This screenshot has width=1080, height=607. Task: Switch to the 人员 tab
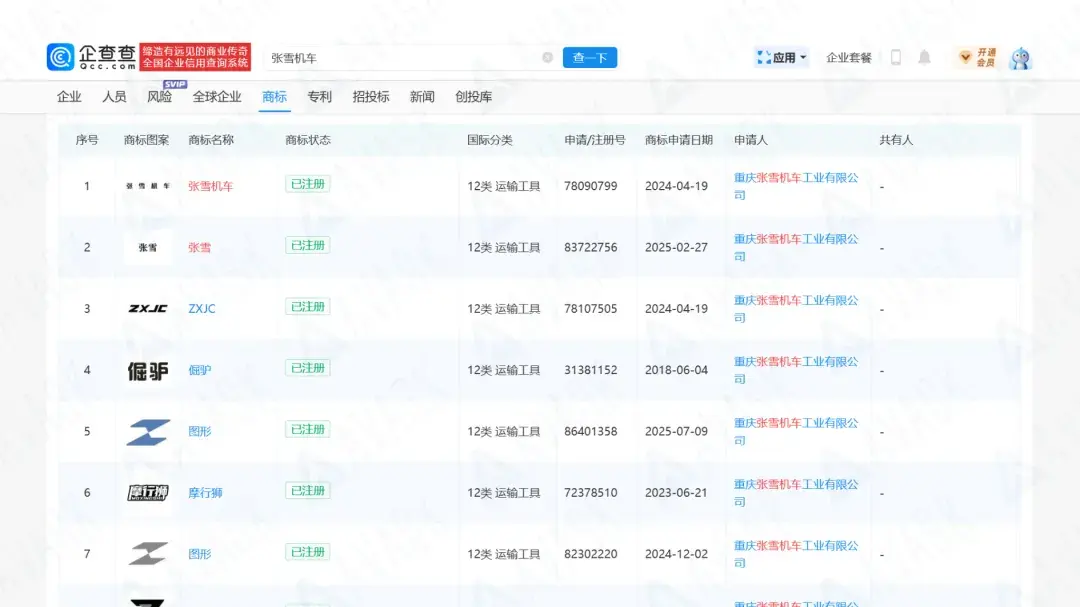(x=114, y=97)
